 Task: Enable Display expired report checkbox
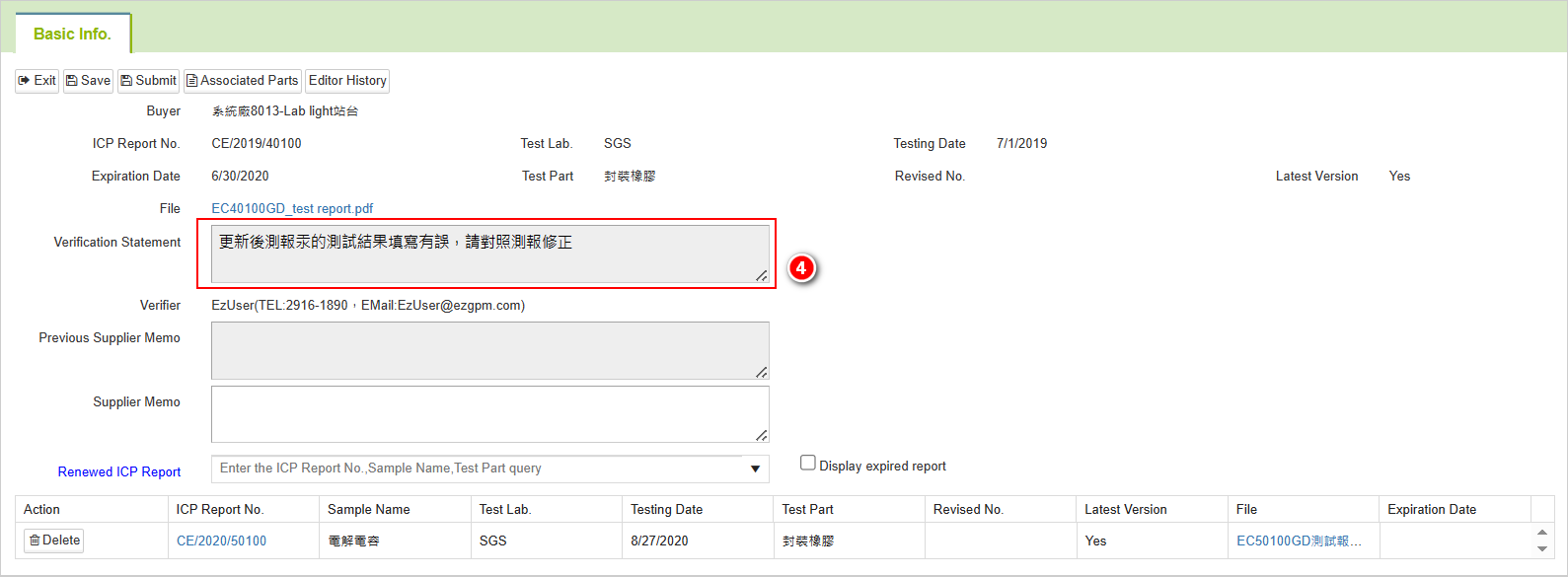[x=808, y=464]
